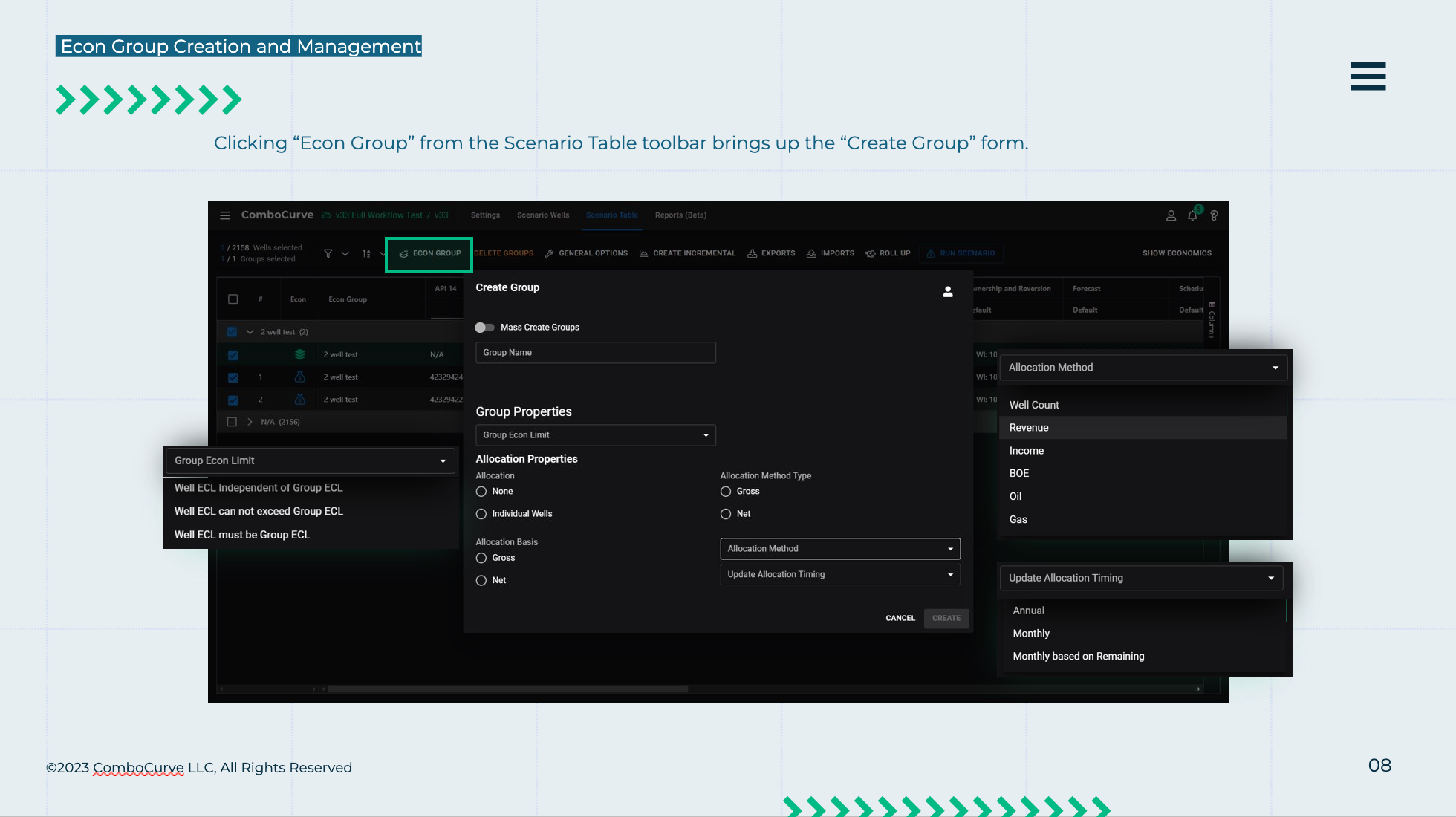Image resolution: width=1456 pixels, height=817 pixels.
Task: Toggle the Mass Create Groups switch
Action: click(x=484, y=328)
